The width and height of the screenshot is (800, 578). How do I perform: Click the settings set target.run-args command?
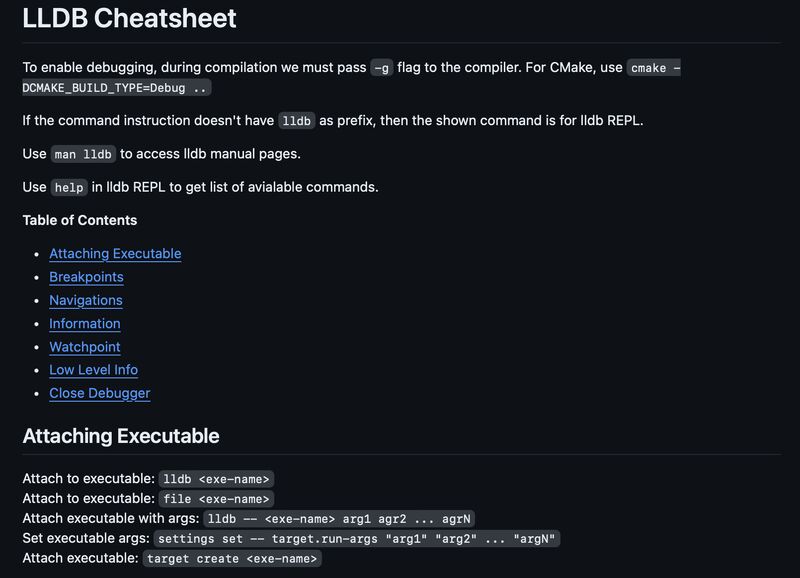tap(357, 539)
